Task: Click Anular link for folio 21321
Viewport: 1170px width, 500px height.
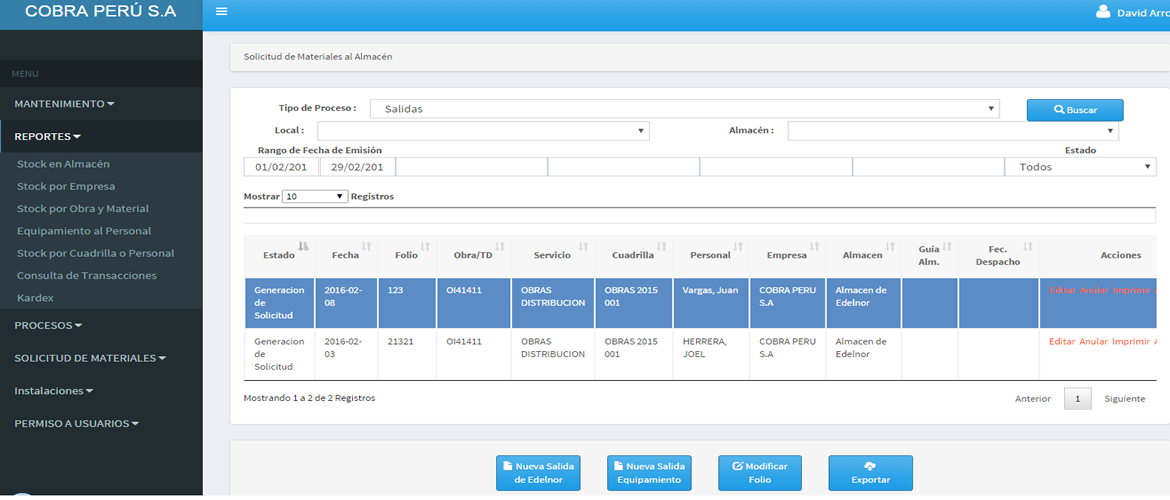Action: tap(1094, 342)
